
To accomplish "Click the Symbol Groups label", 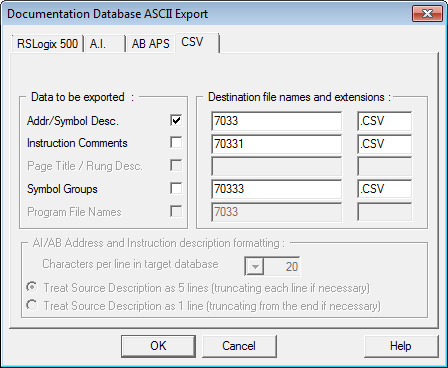I will click(62, 189).
